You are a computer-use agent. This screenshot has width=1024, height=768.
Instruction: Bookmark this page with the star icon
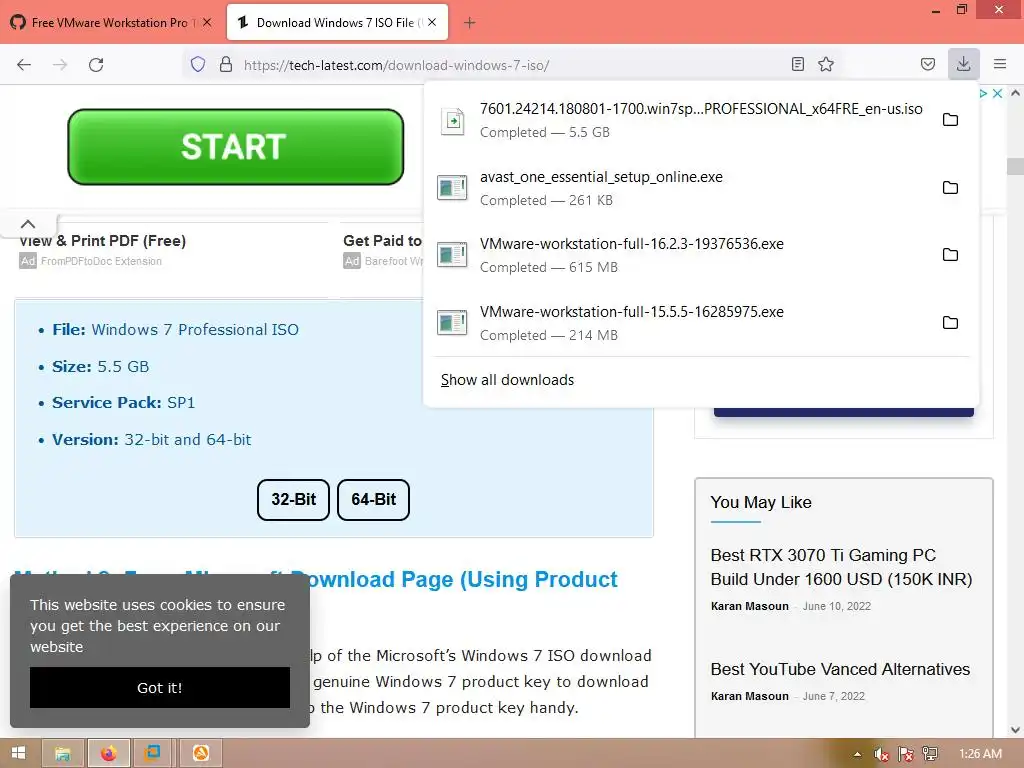826,64
